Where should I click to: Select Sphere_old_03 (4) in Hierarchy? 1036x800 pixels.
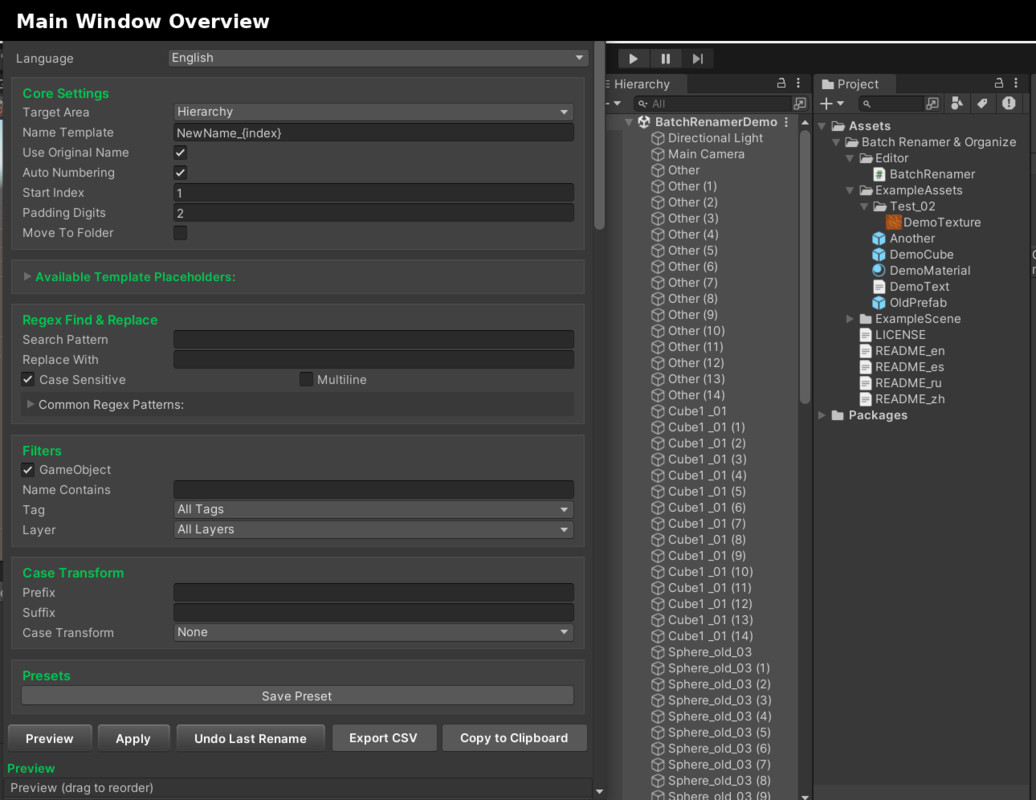(720, 716)
